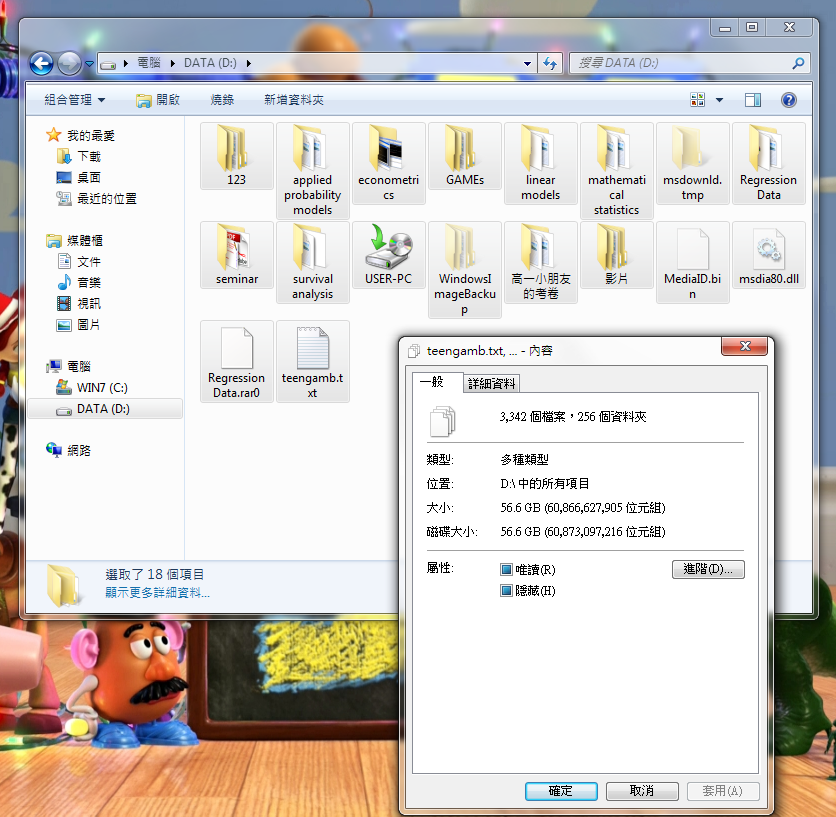836x817 pixels.
Task: Select the survival analysis folder
Action: coord(312,262)
